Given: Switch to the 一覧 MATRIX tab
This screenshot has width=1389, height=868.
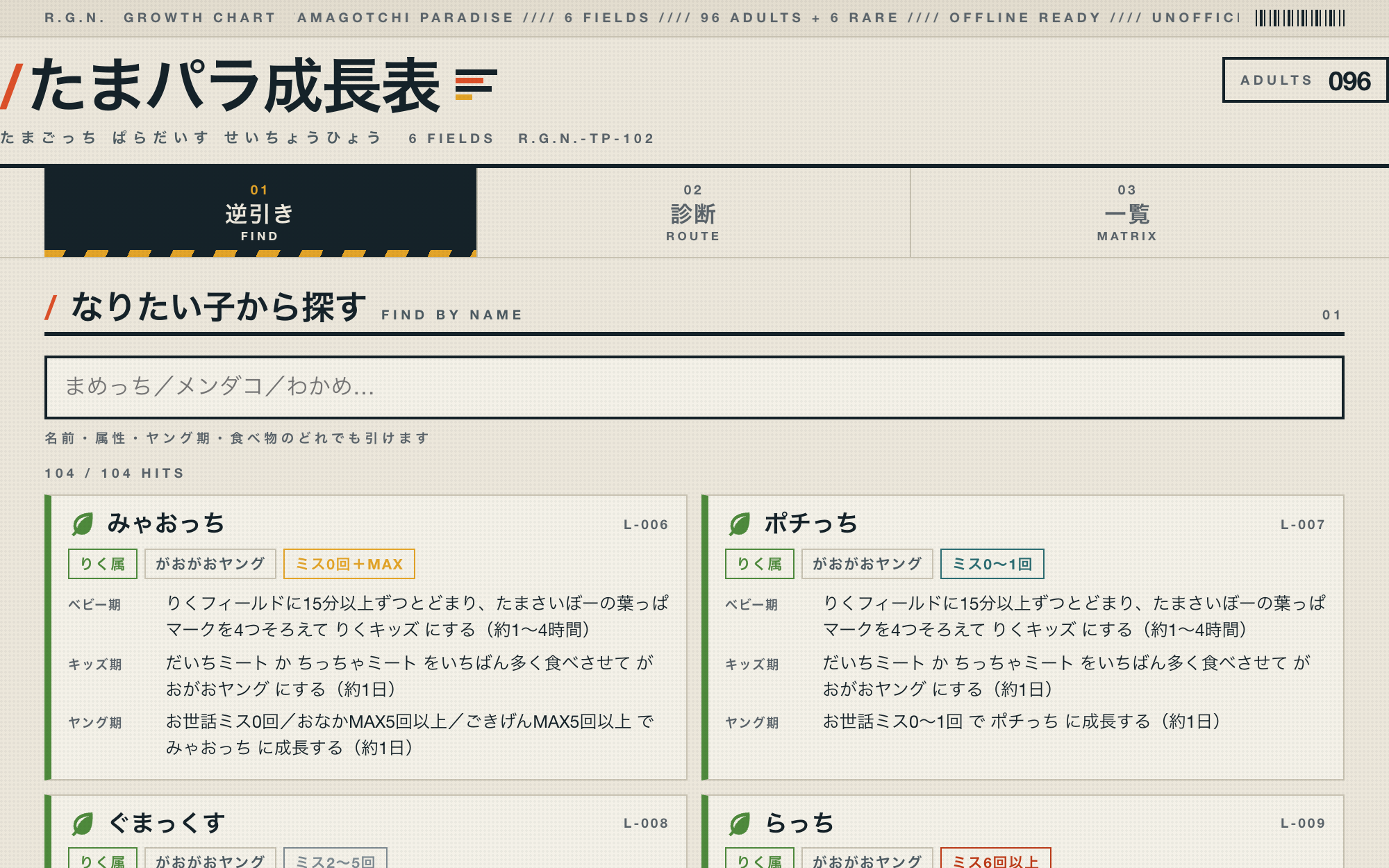Looking at the screenshot, I should (x=1127, y=212).
